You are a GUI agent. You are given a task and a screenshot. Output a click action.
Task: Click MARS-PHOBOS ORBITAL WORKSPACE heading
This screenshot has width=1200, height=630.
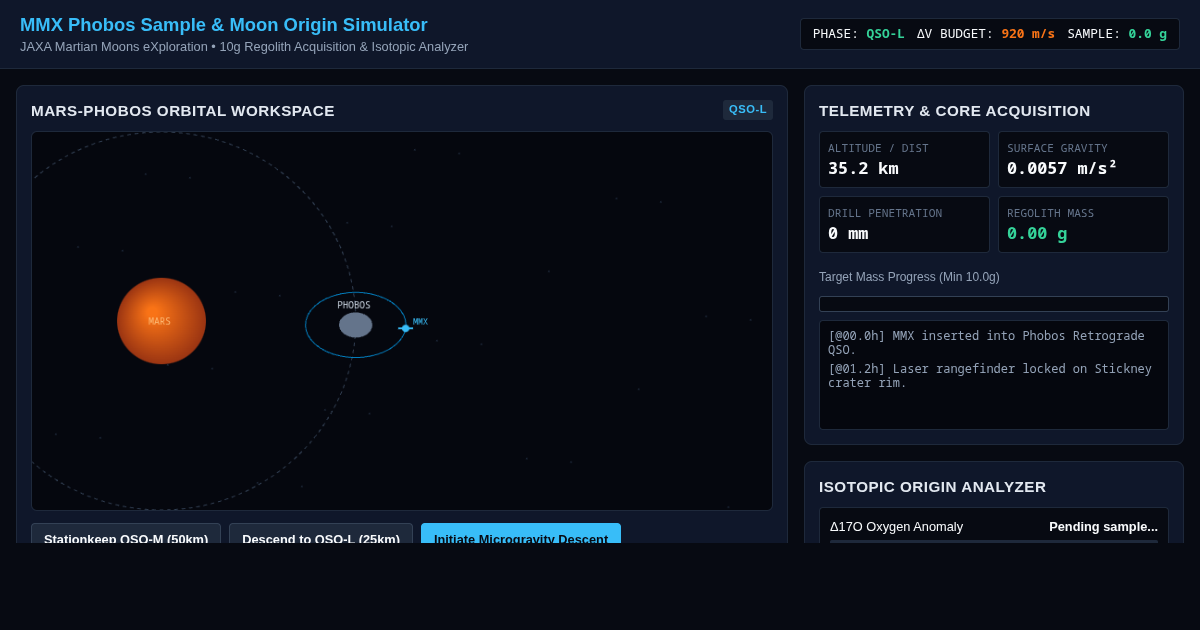pyautogui.click(x=183, y=111)
